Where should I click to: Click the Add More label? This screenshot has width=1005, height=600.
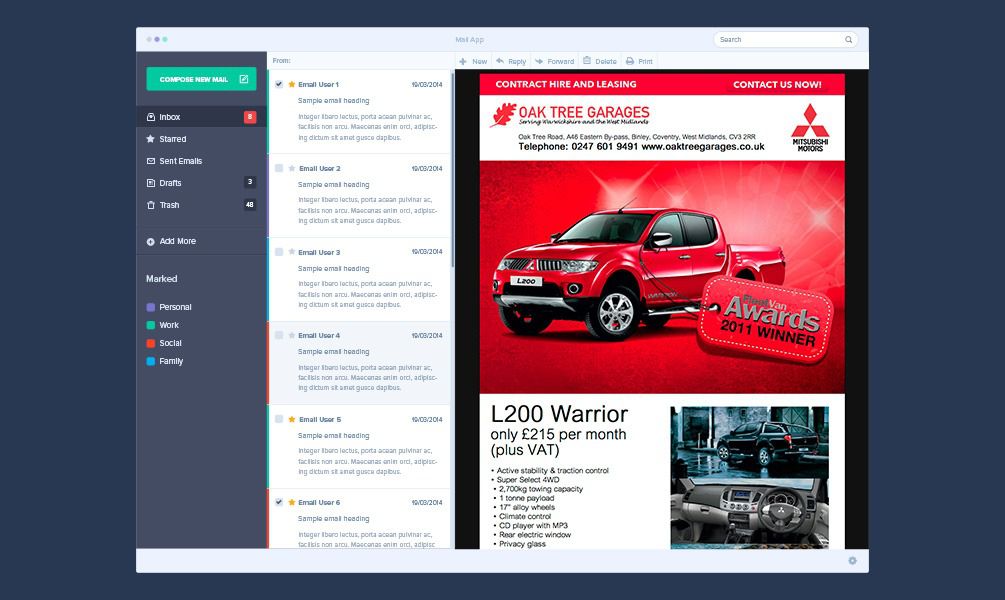178,241
